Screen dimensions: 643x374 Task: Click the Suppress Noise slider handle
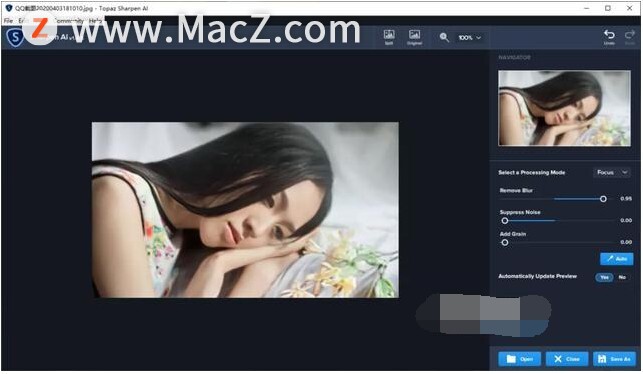pos(505,221)
